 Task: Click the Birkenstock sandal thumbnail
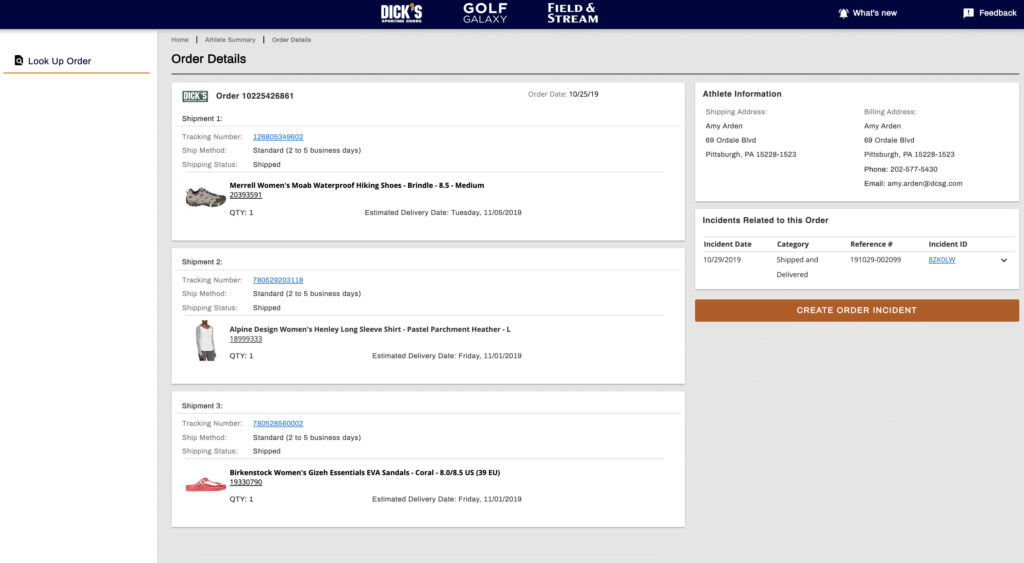205,484
